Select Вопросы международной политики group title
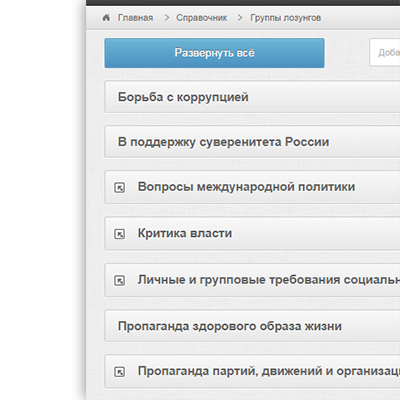400x400 pixels. pos(246,187)
